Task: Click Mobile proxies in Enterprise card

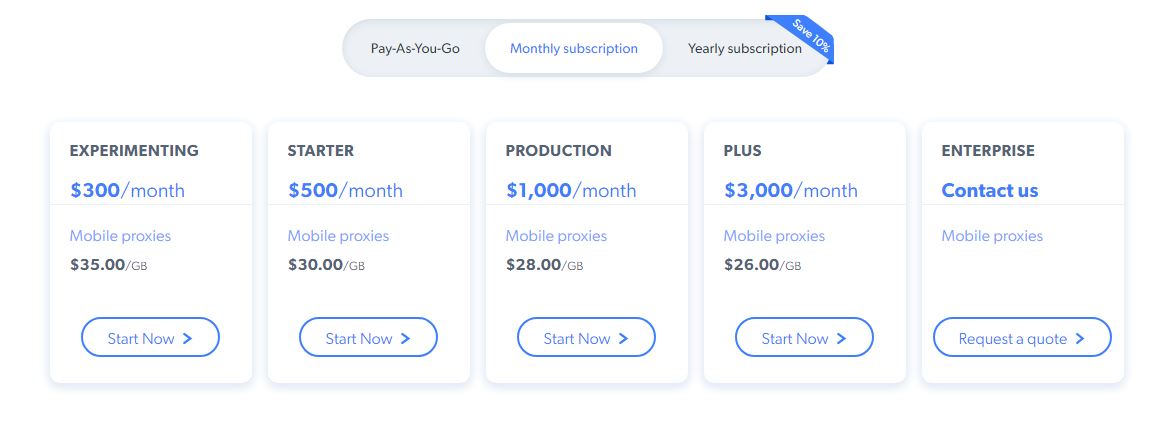Action: point(992,236)
